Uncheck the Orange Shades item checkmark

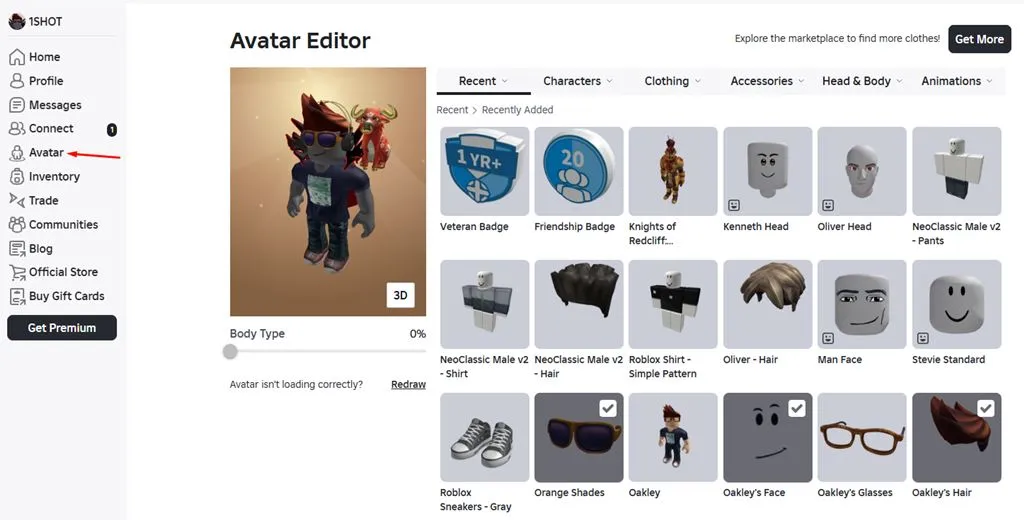click(x=607, y=408)
